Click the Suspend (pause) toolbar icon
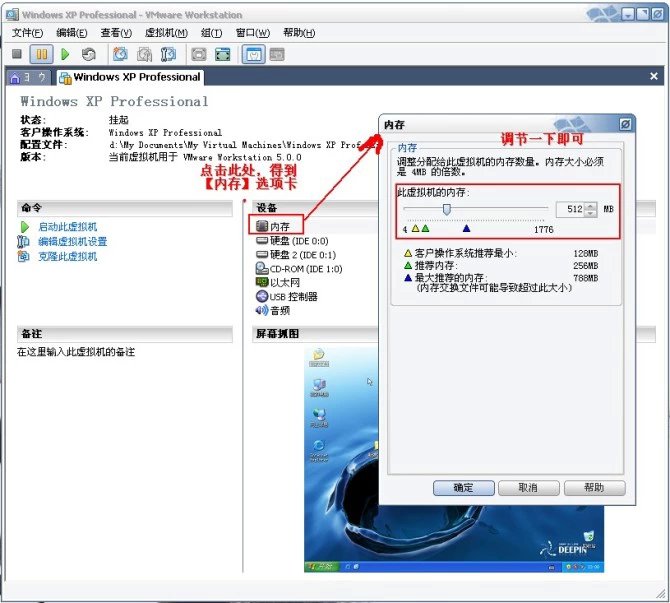Viewport: 670px width, 603px height. 41,54
